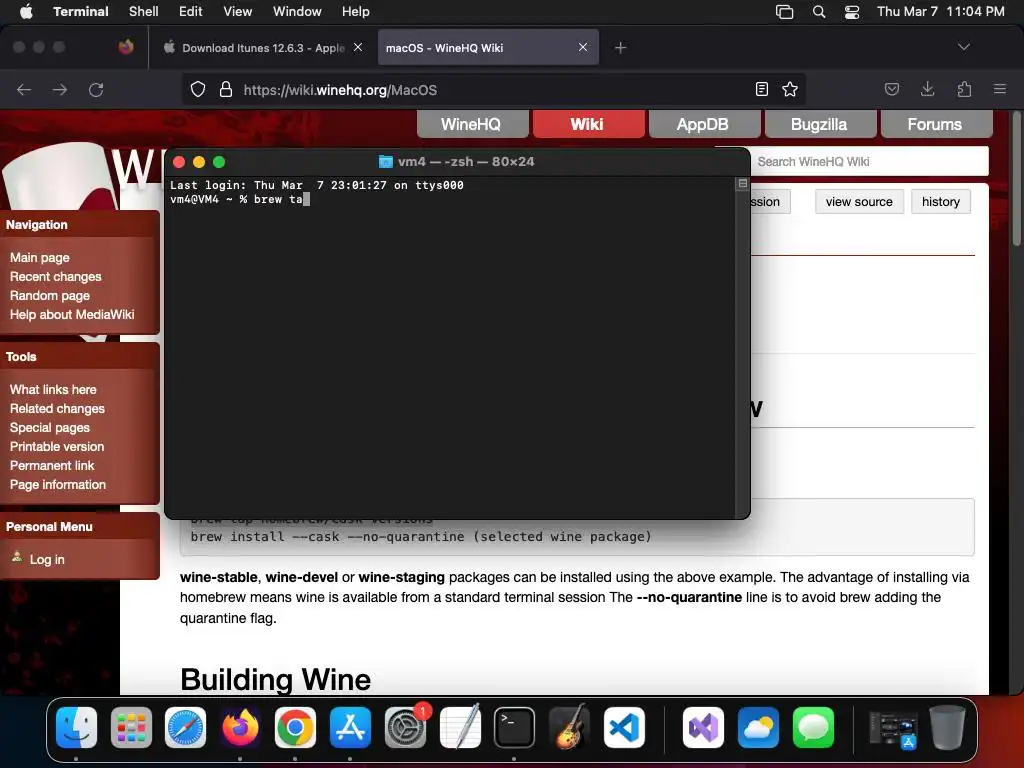Open the Shell menu
1024x768 pixels.
click(144, 12)
